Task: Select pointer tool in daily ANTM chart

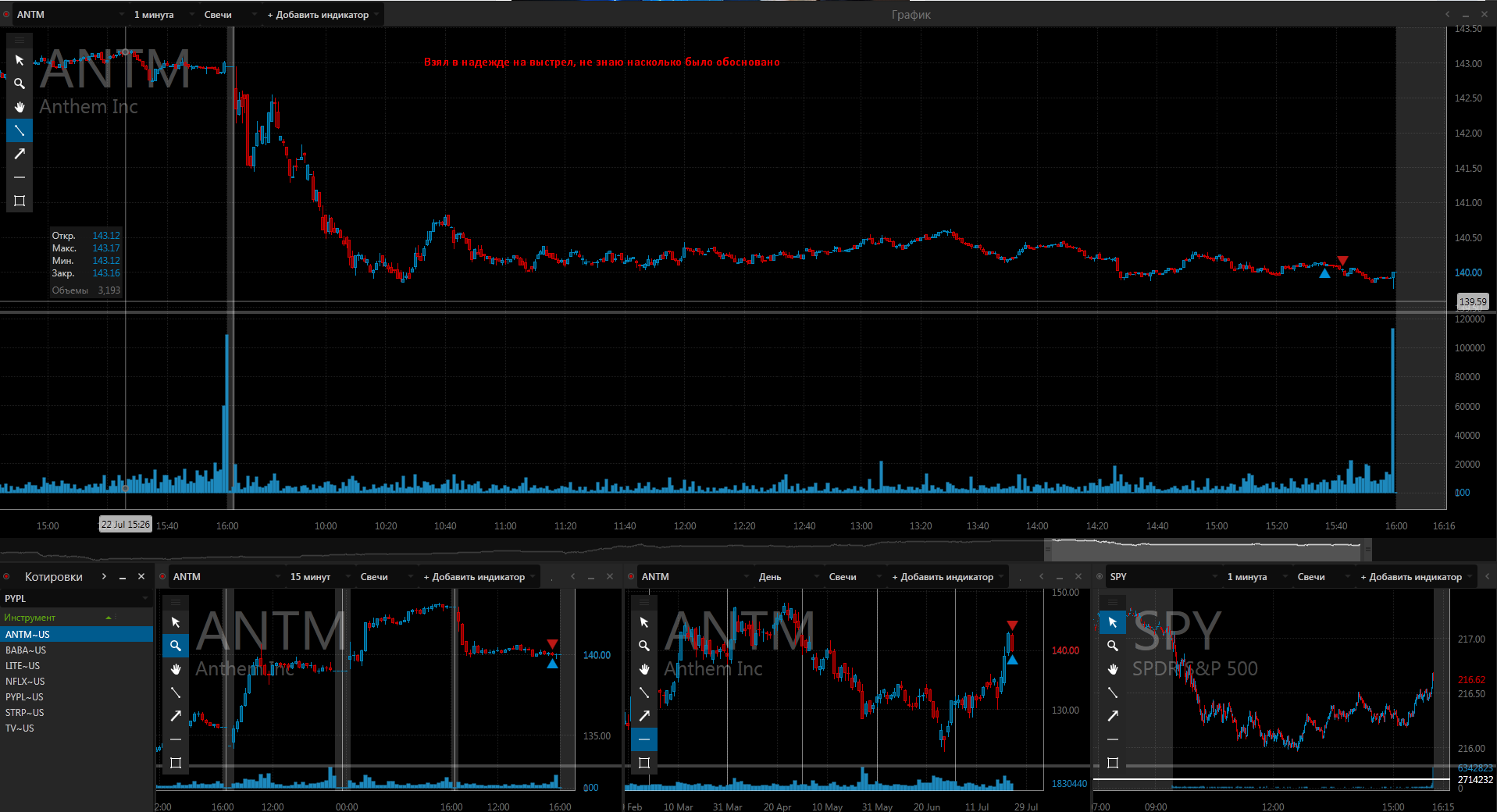Action: click(x=644, y=622)
